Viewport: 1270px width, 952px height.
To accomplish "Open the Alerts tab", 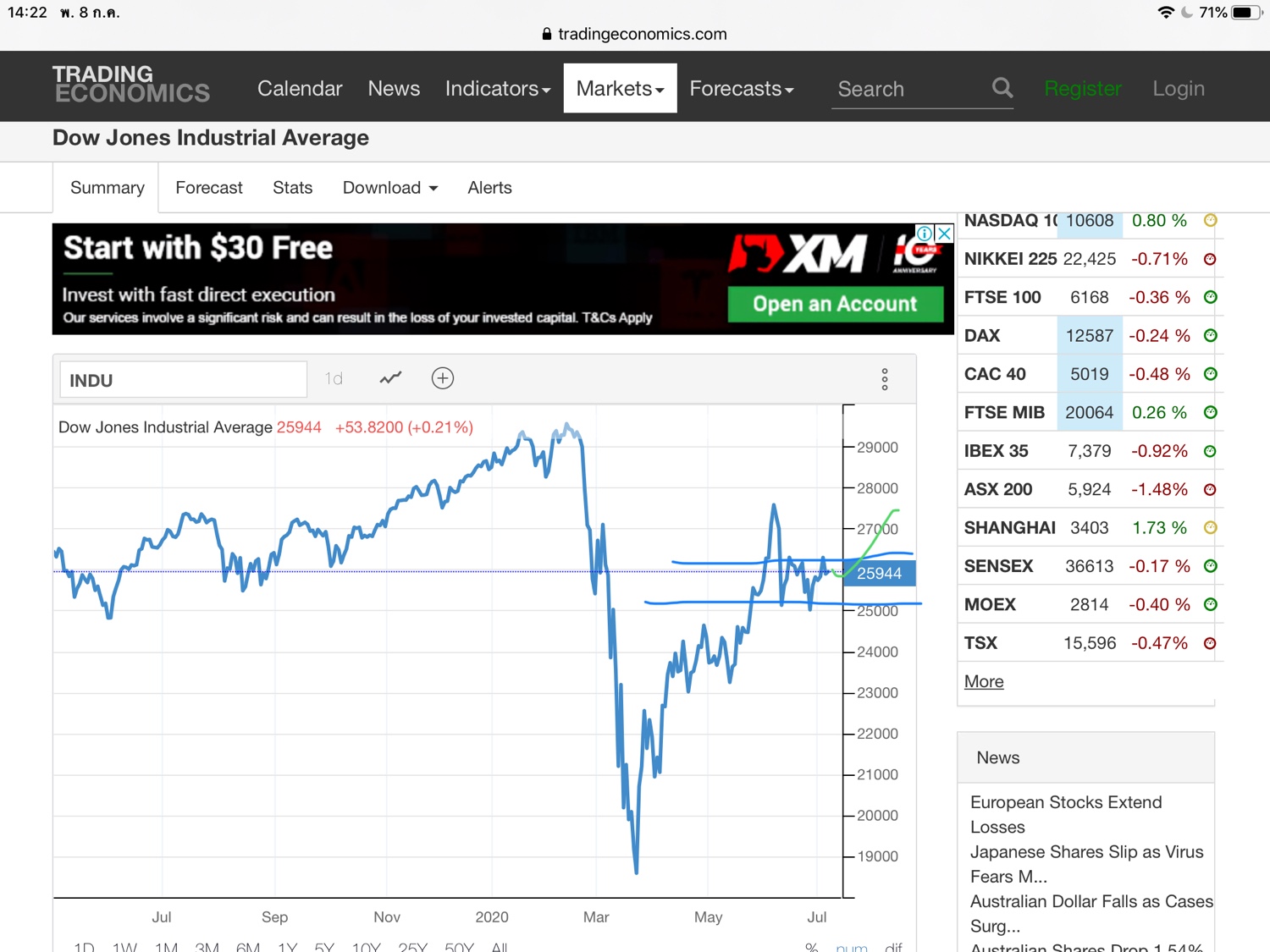I will coord(489,188).
